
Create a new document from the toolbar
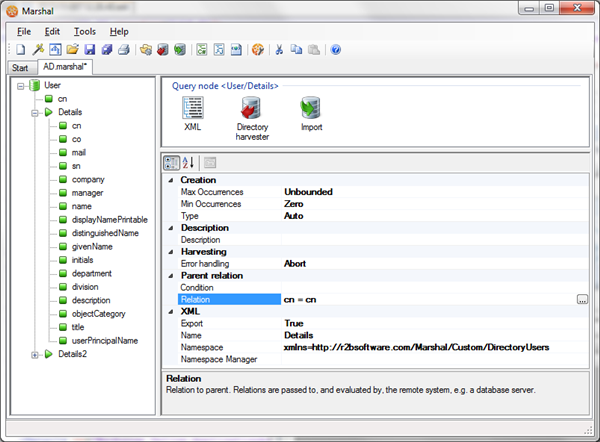[21, 49]
